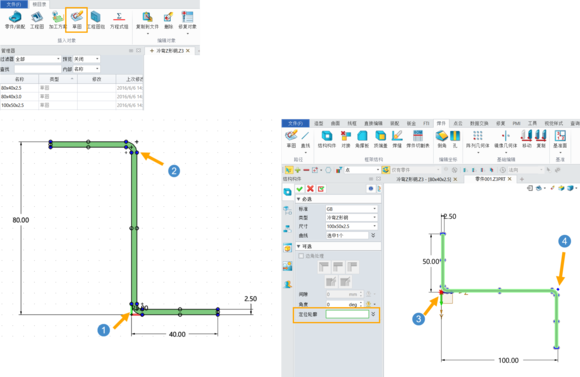Image resolution: width=580 pixels, height=377 pixels.
Task: Click the 方程式组 equation set icon
Action: [119, 17]
